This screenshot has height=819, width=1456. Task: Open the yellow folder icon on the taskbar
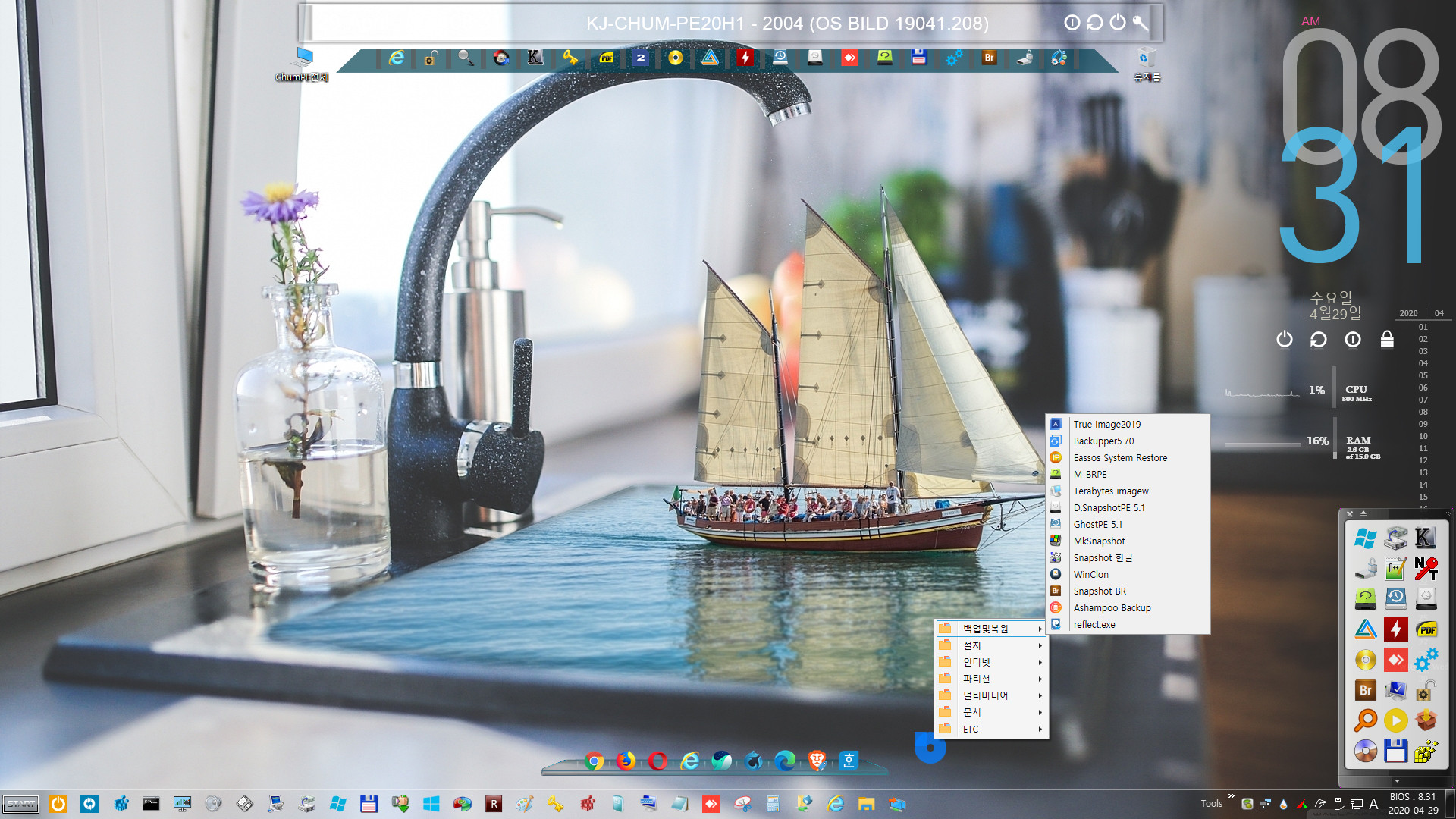point(866,804)
